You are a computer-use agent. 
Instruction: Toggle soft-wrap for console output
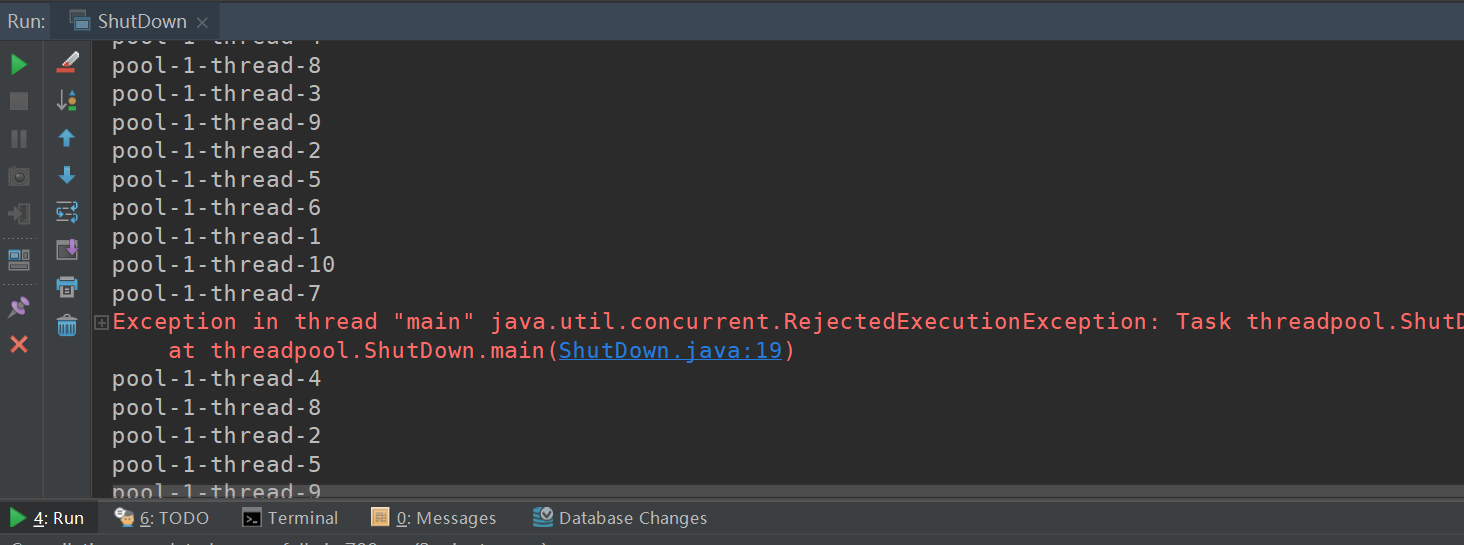click(x=67, y=212)
